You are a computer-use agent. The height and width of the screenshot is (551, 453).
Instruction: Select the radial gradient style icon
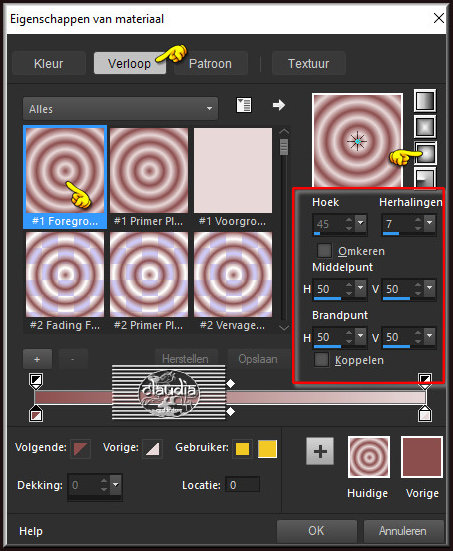click(425, 177)
